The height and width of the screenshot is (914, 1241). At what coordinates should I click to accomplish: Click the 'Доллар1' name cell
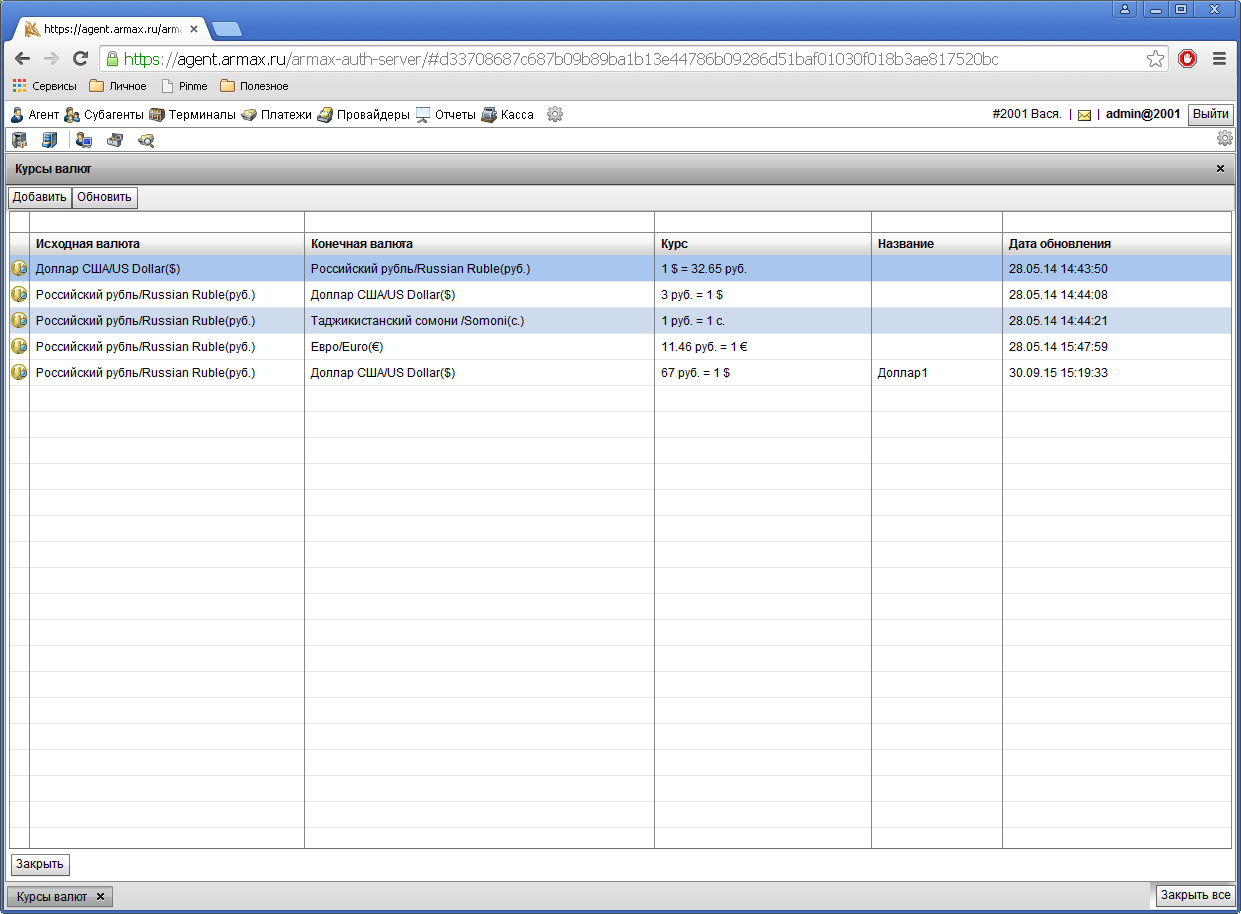point(937,373)
